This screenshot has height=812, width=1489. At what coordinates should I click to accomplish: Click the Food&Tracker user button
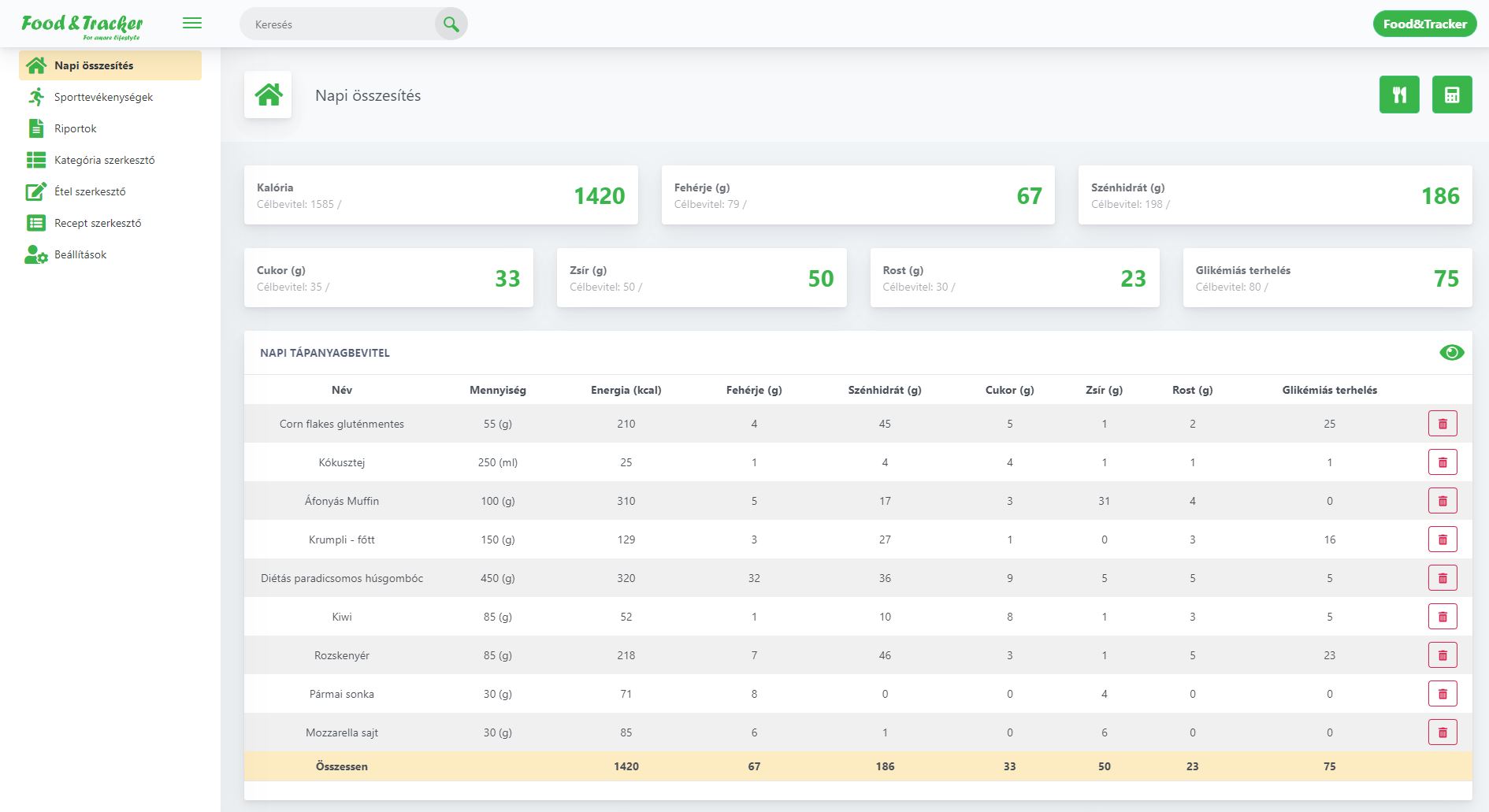coord(1424,24)
